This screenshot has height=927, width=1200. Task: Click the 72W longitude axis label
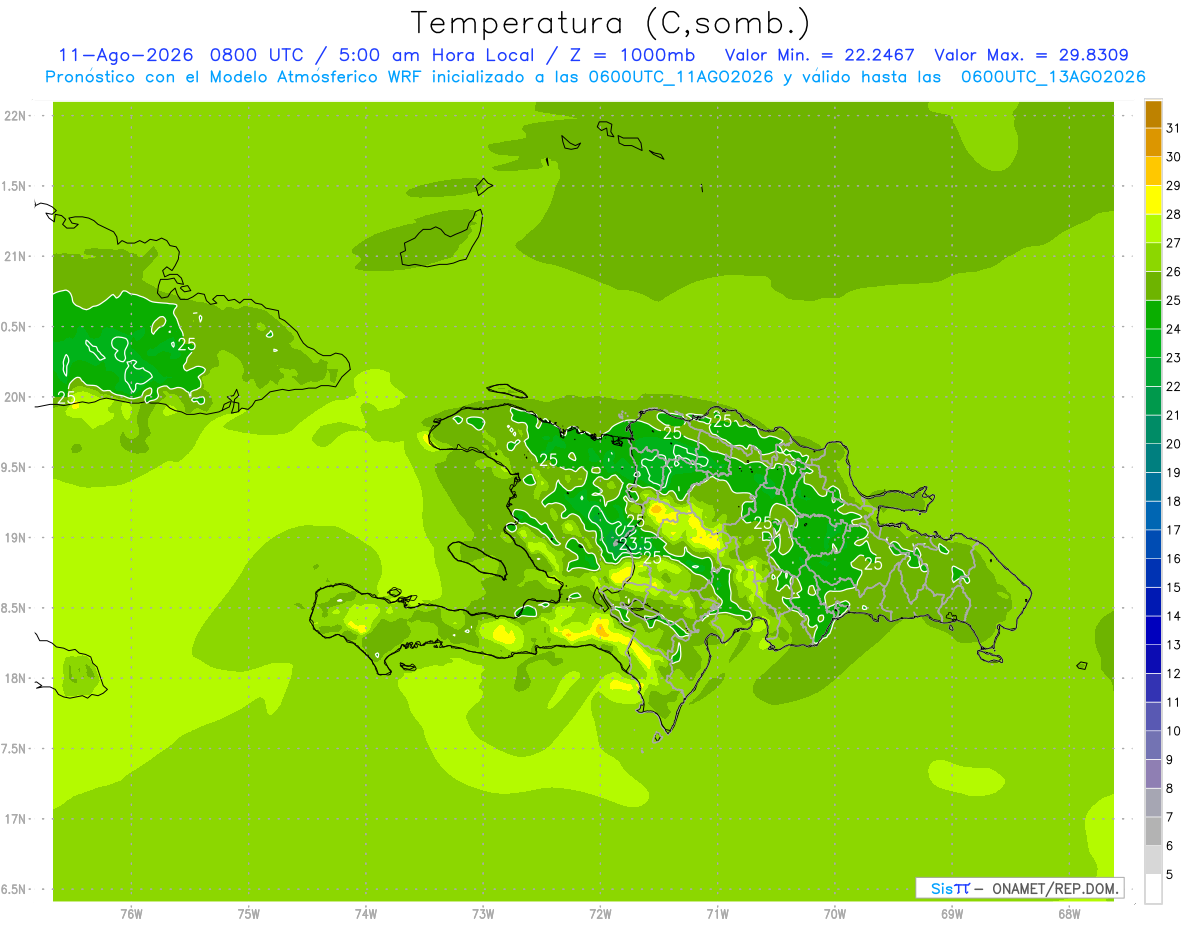pos(600,914)
